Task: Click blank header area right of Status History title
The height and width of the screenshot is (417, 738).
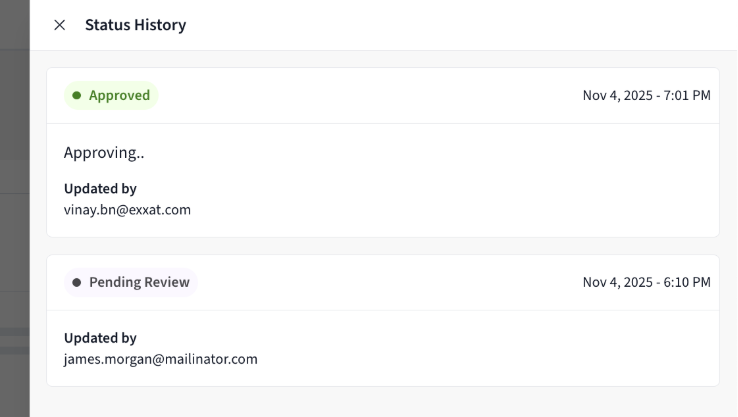Action: pos(450,25)
